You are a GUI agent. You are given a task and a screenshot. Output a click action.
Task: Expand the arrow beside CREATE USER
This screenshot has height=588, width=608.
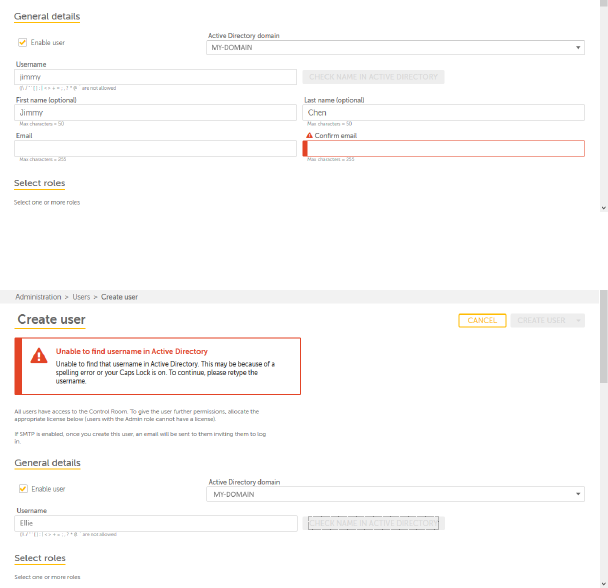(579, 320)
